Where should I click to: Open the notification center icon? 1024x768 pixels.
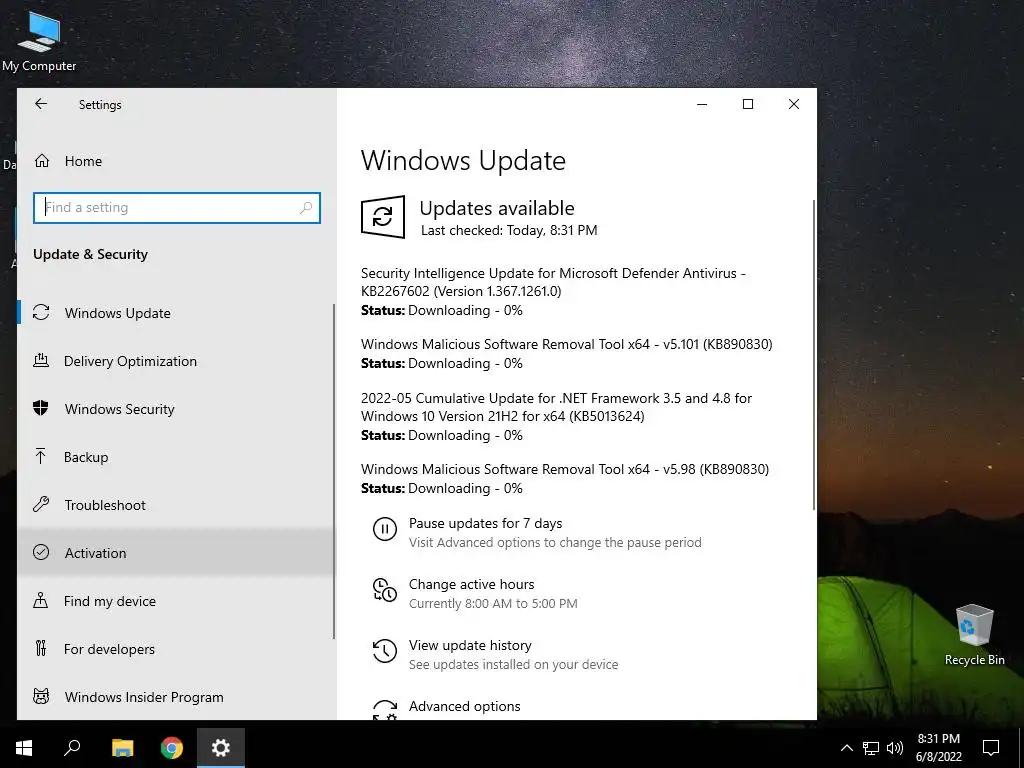[991, 748]
